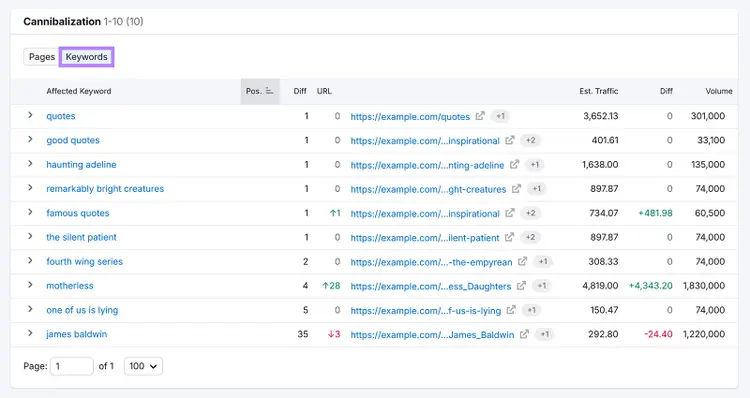750x398 pixels.
Task: Expand the james baldwin row
Action: coord(30,333)
